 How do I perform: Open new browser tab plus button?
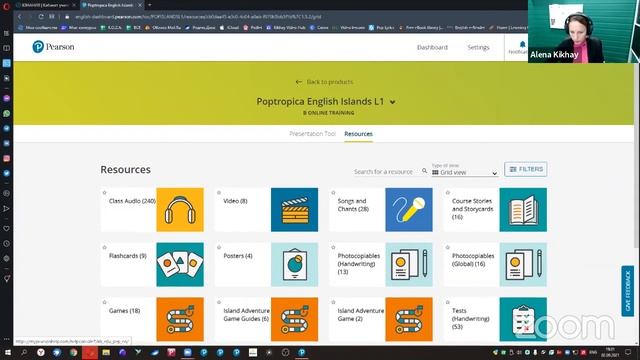coord(150,5)
